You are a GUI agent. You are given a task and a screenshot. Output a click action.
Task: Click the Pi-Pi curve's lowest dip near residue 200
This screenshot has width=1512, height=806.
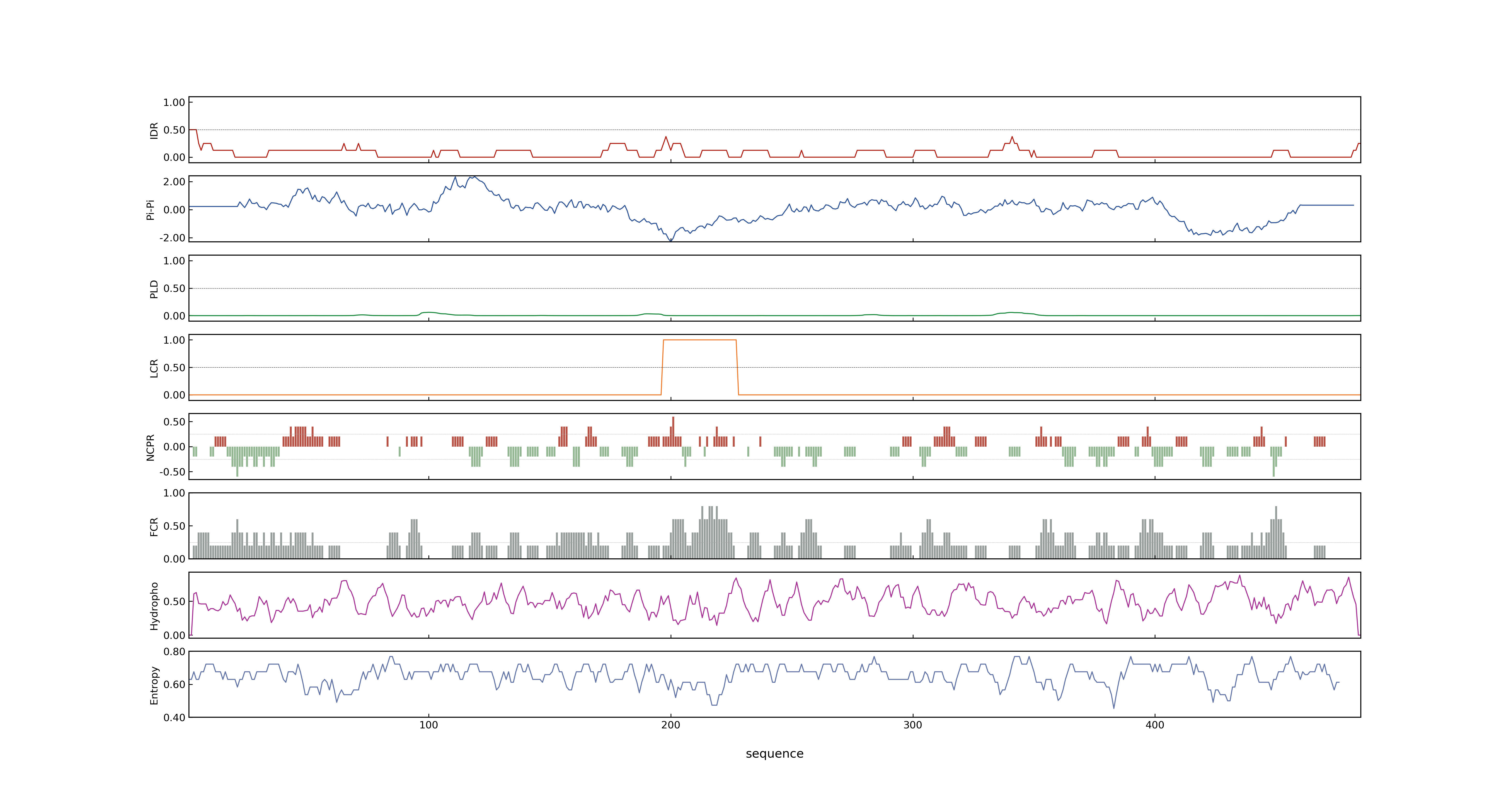pyautogui.click(x=671, y=241)
